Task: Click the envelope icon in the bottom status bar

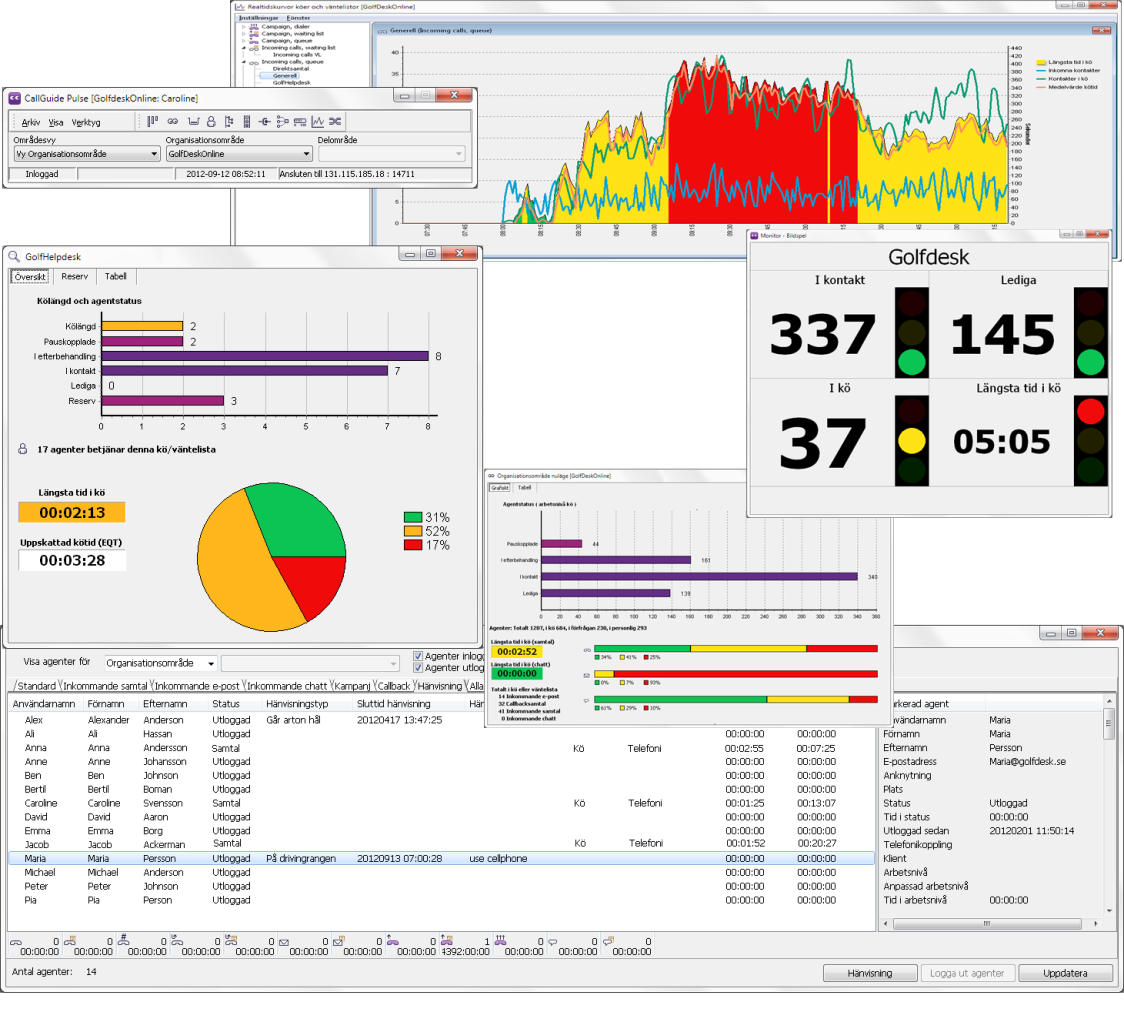Action: [x=284, y=940]
